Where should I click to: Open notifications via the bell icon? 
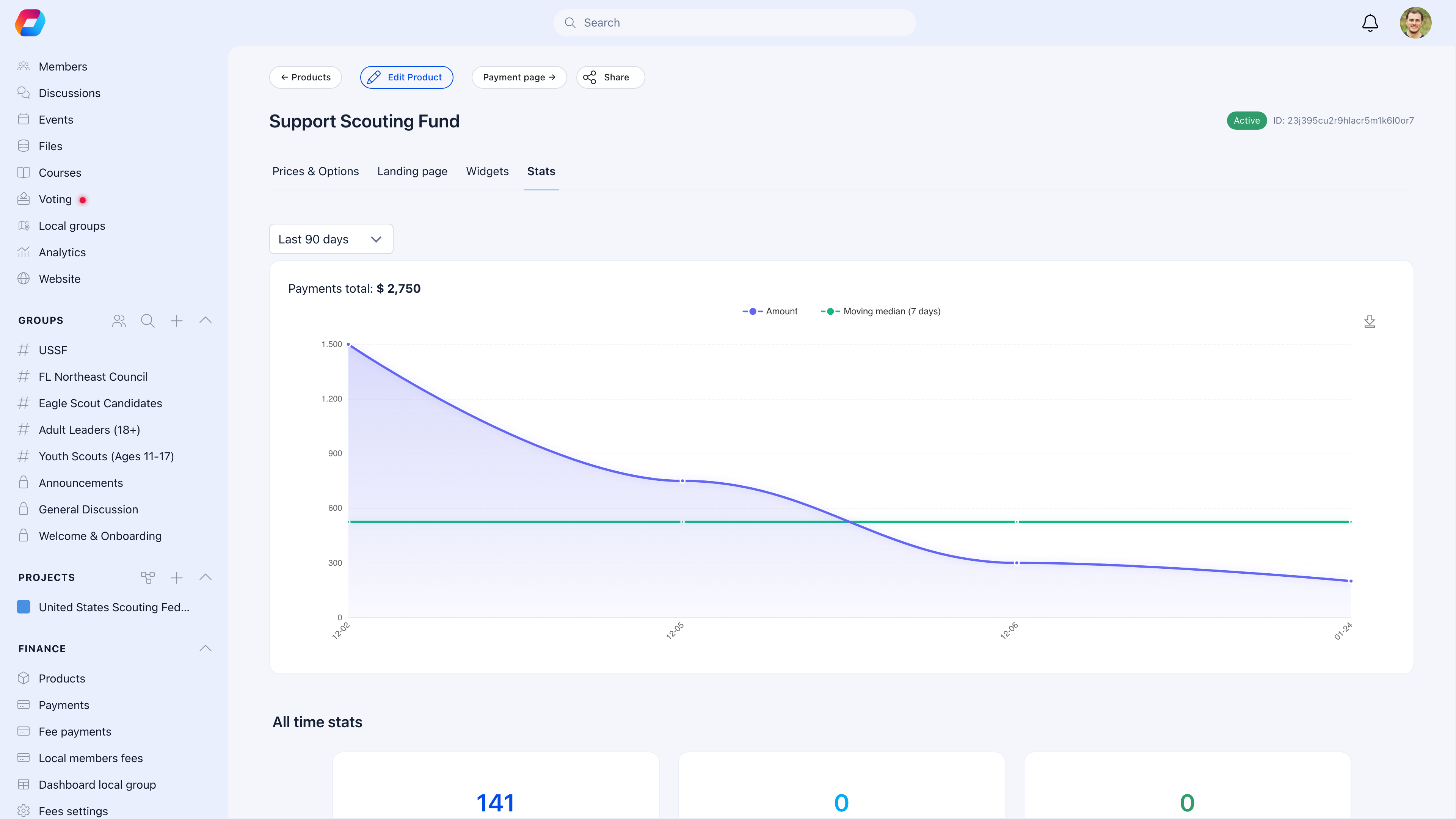tap(1370, 23)
